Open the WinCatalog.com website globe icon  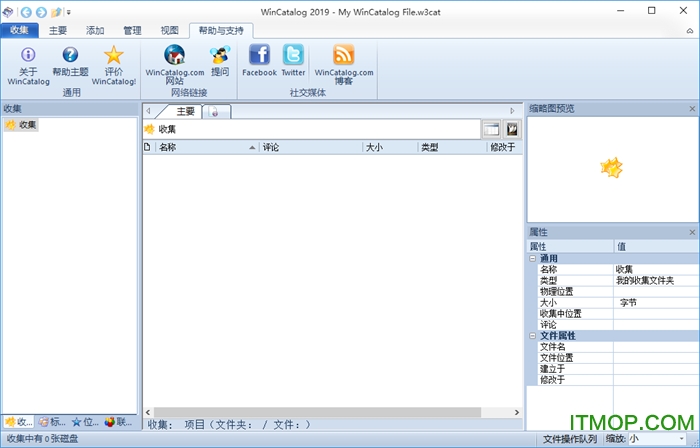pyautogui.click(x=175, y=55)
